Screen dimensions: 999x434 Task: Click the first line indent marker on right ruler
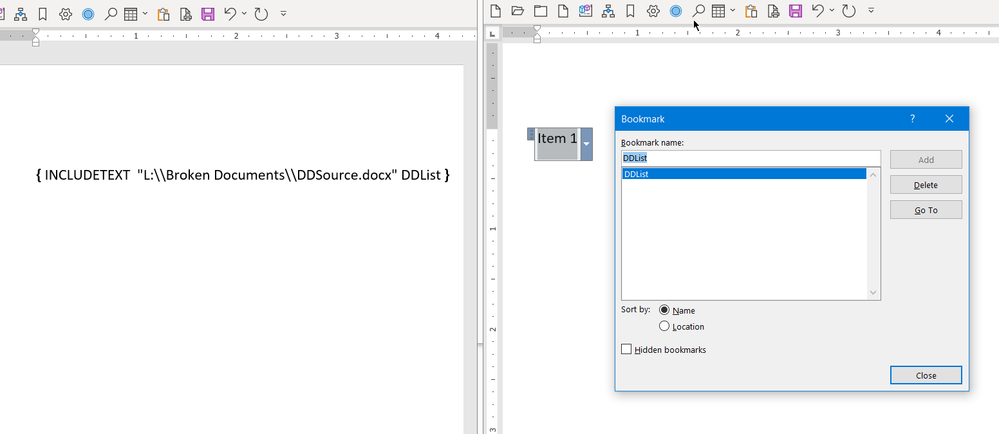537,29
